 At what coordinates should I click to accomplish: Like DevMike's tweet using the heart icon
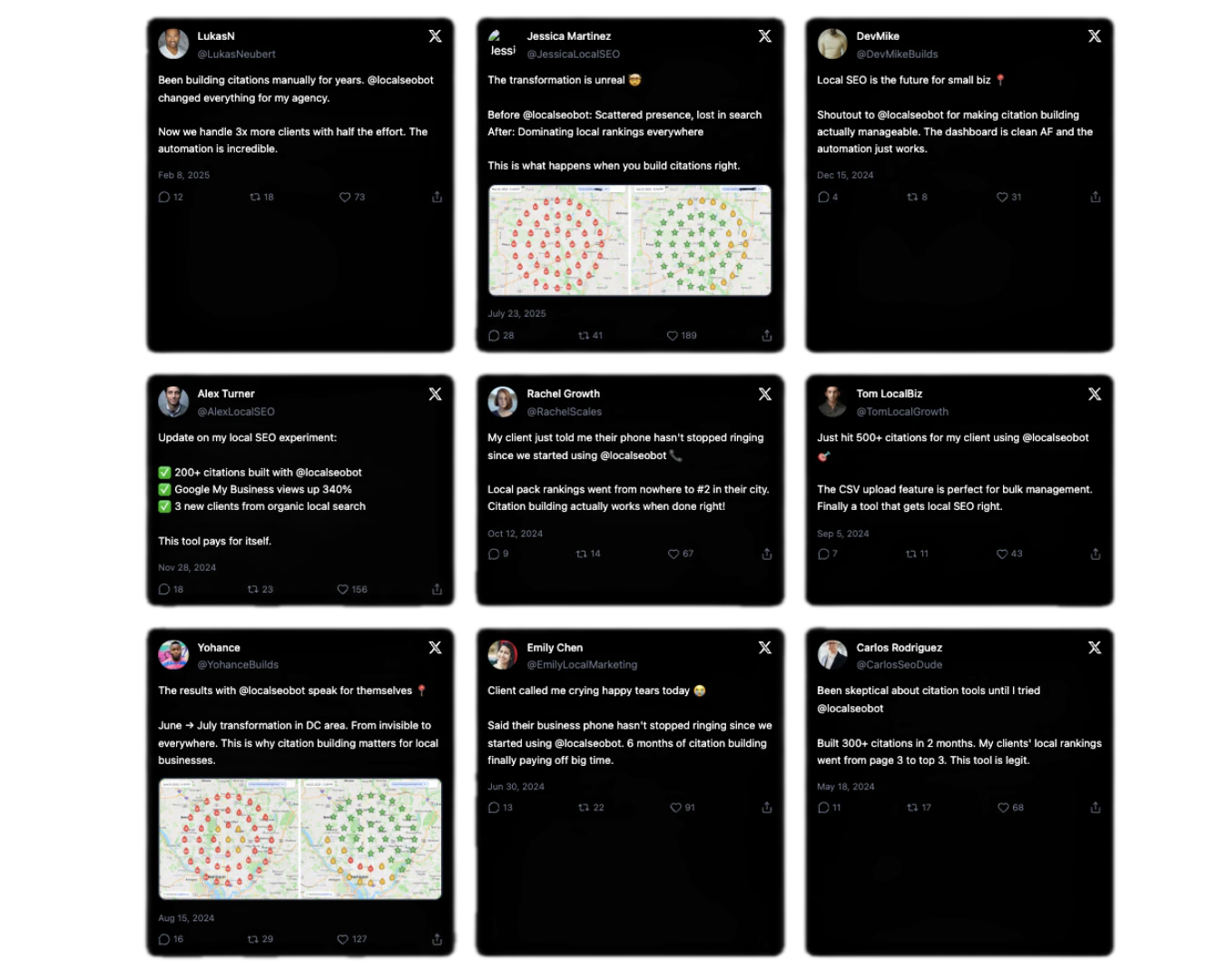1002,197
